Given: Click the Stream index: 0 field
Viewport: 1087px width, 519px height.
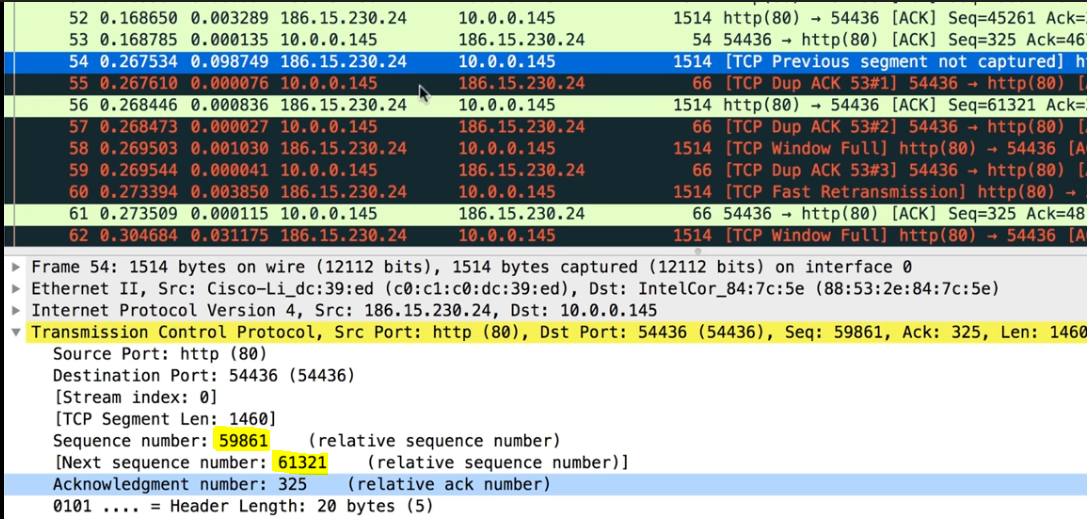Looking at the screenshot, I should 134,398.
